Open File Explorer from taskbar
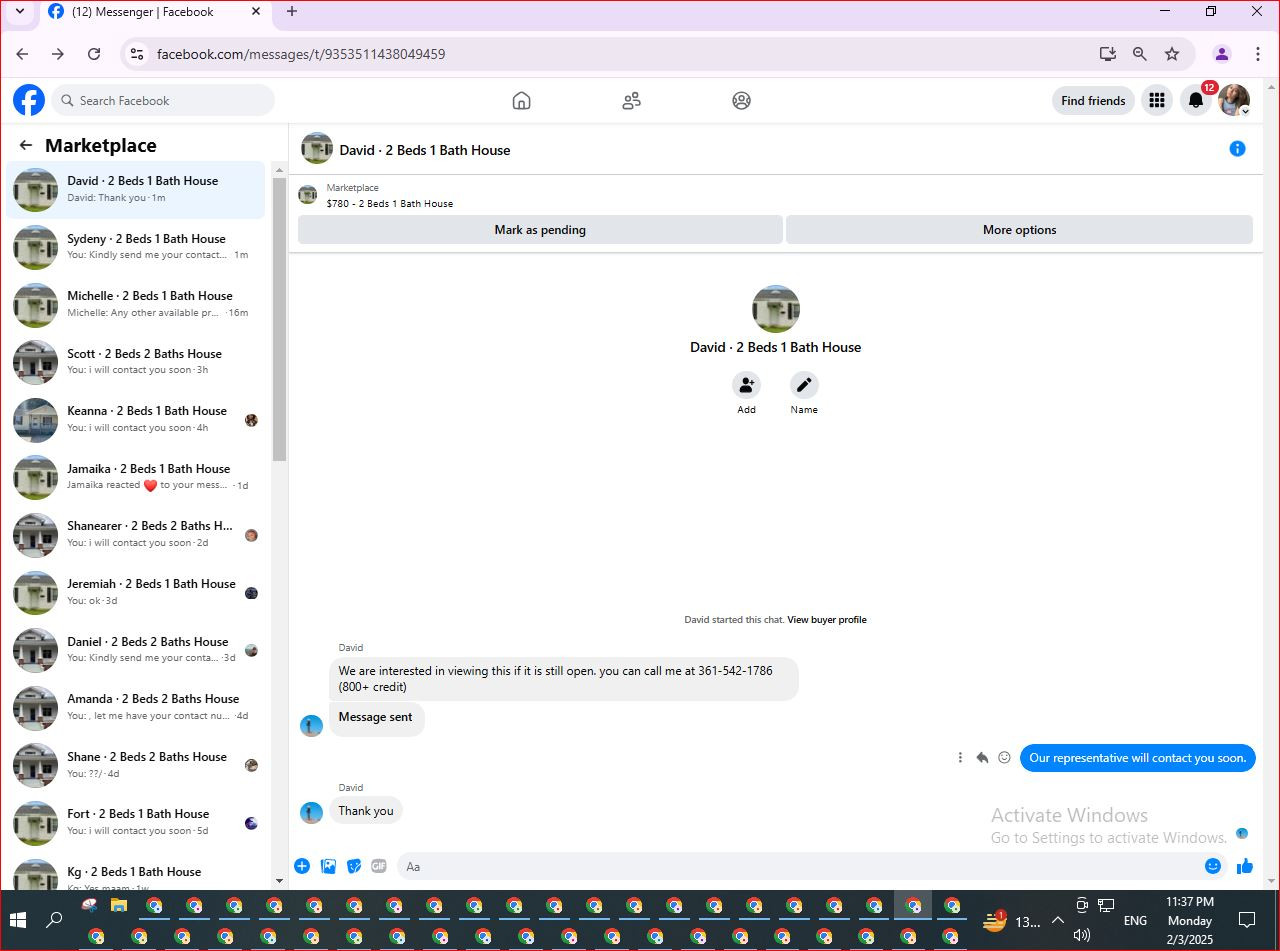 tap(119, 906)
